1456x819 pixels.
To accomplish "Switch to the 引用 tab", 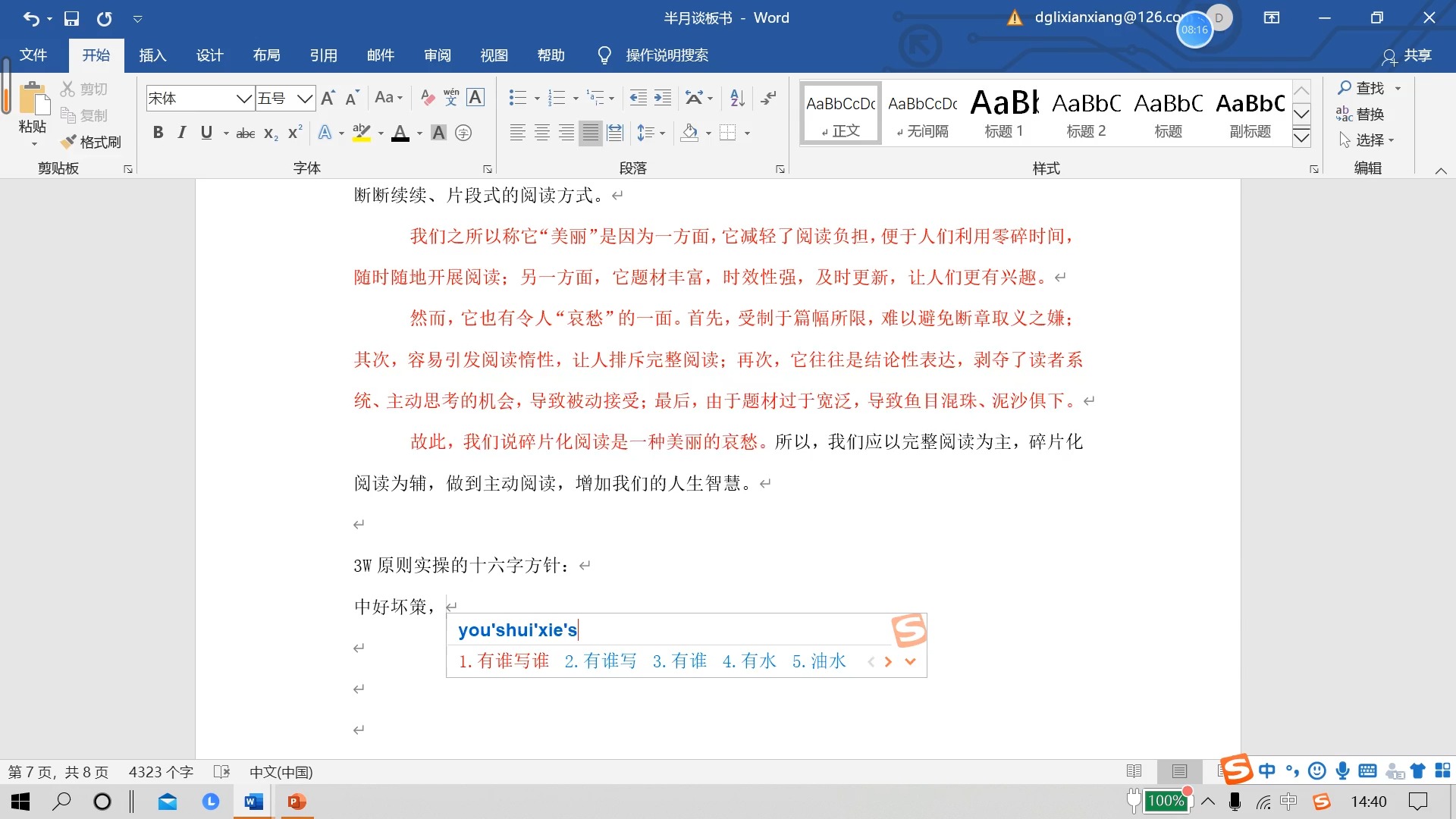I will (x=323, y=55).
